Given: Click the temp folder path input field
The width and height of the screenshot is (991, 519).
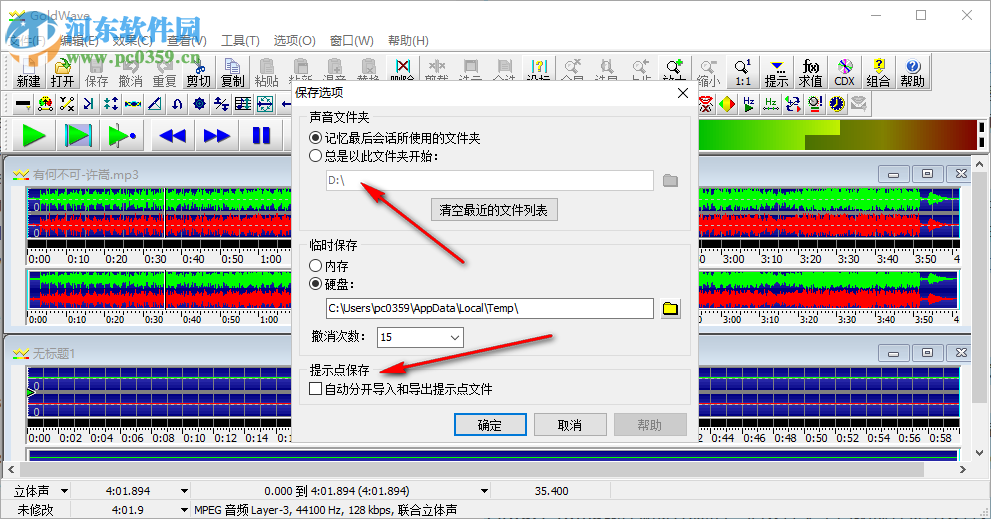Looking at the screenshot, I should pyautogui.click(x=490, y=308).
